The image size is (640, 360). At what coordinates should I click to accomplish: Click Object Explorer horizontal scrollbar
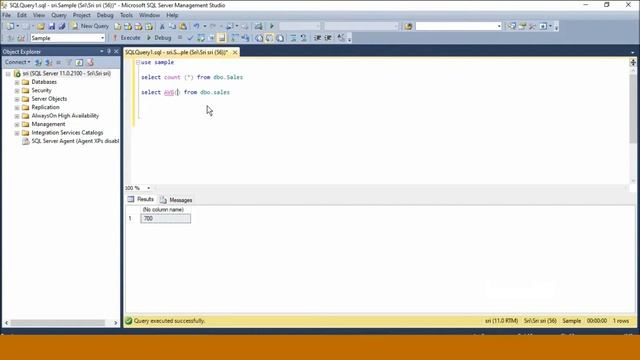click(x=58, y=322)
